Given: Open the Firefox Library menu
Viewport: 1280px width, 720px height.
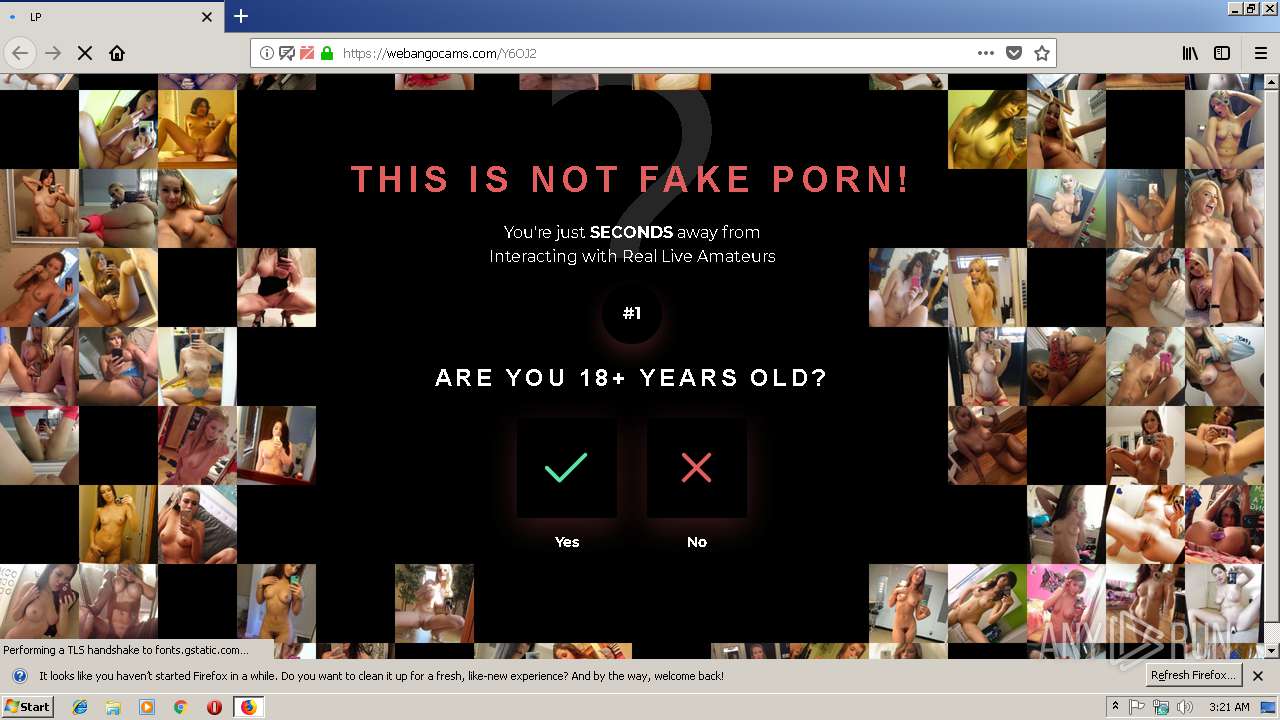Looking at the screenshot, I should (x=1190, y=53).
